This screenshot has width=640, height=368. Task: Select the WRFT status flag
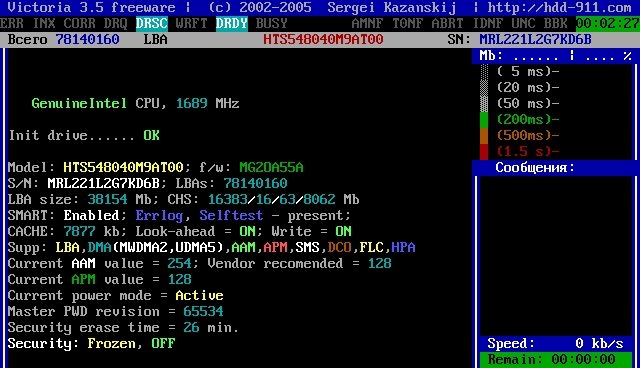point(191,24)
